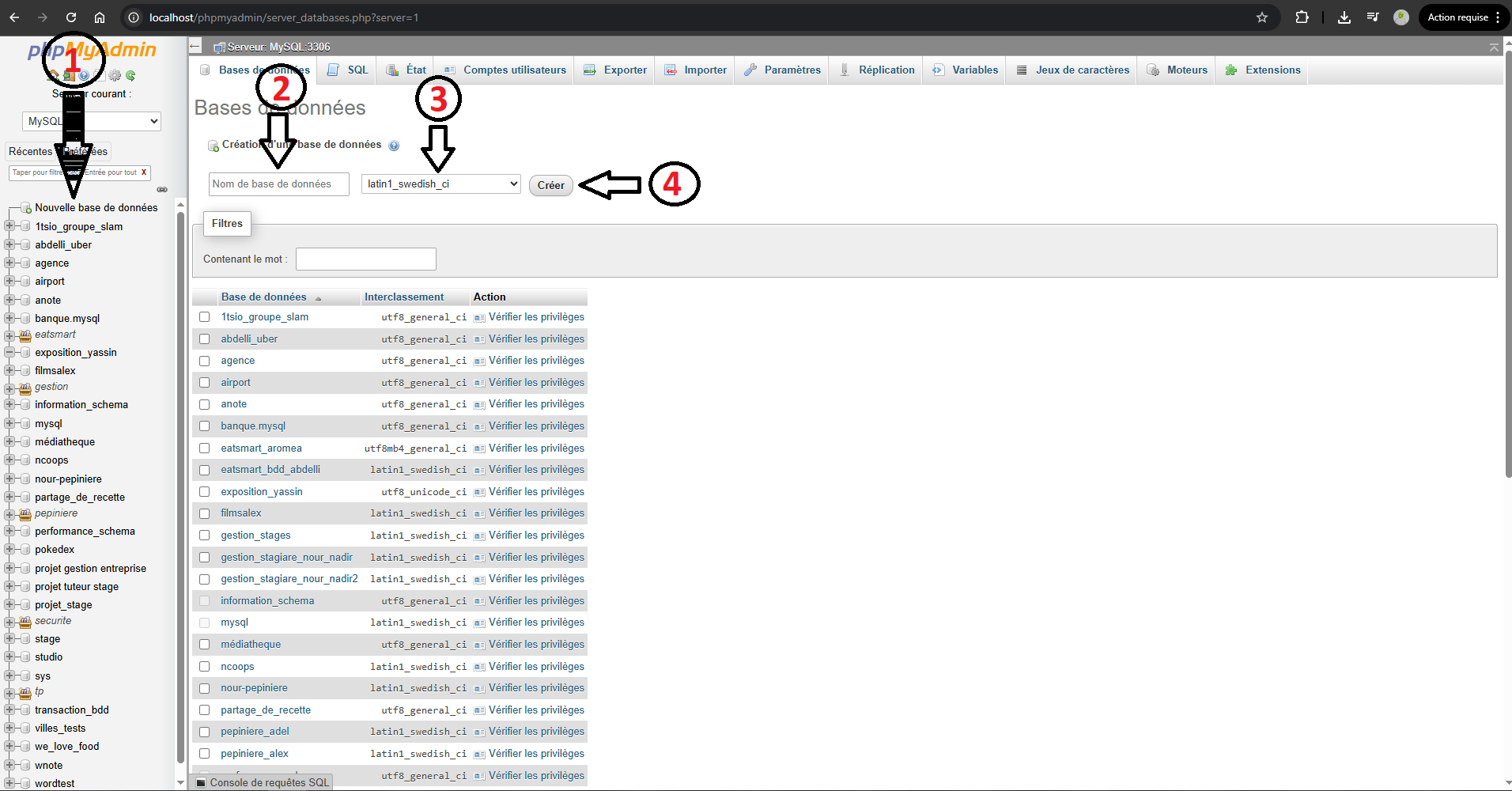
Task: Click the Nom de base de données input field
Action: point(278,184)
